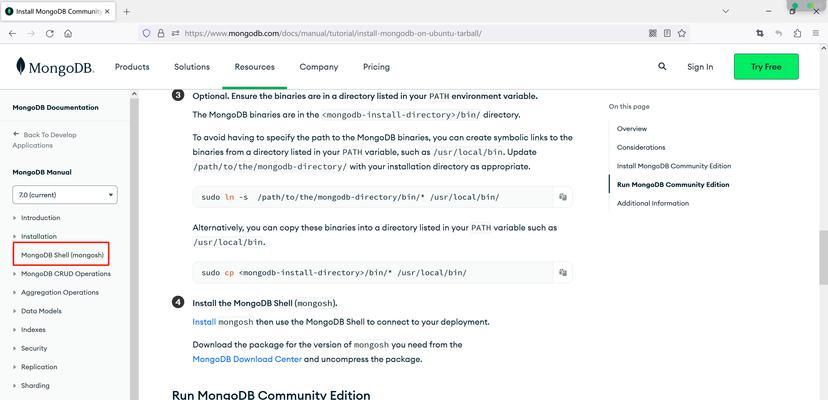This screenshot has width=828, height=400.
Task: Click the sidebar scroll up arrow
Action: tap(134, 94)
